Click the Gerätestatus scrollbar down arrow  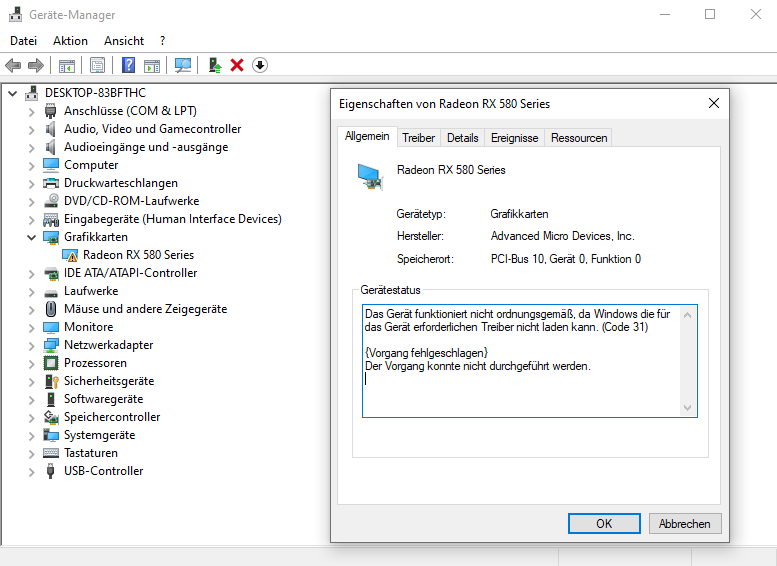[687, 408]
